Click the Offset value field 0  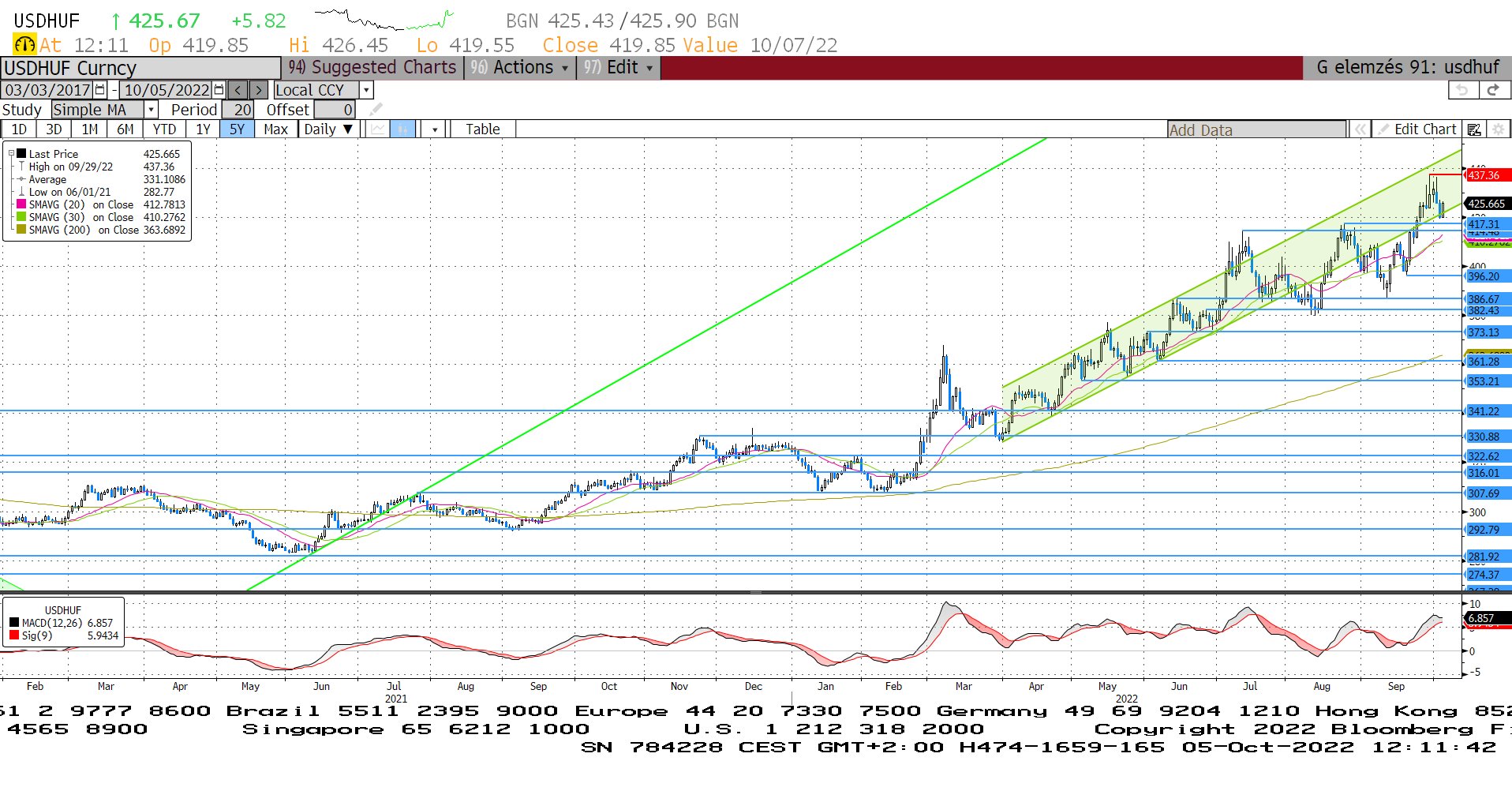click(x=335, y=110)
